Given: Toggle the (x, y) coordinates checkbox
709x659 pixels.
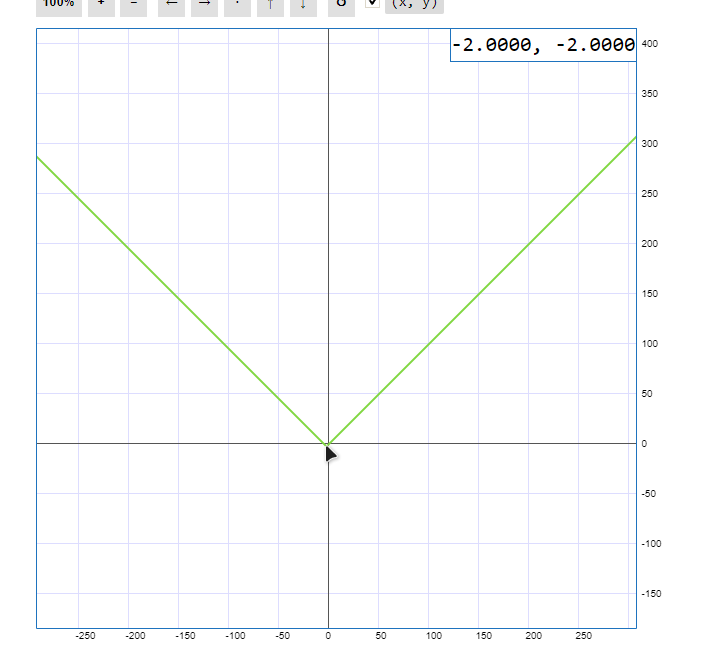Looking at the screenshot, I should tap(372, 4).
